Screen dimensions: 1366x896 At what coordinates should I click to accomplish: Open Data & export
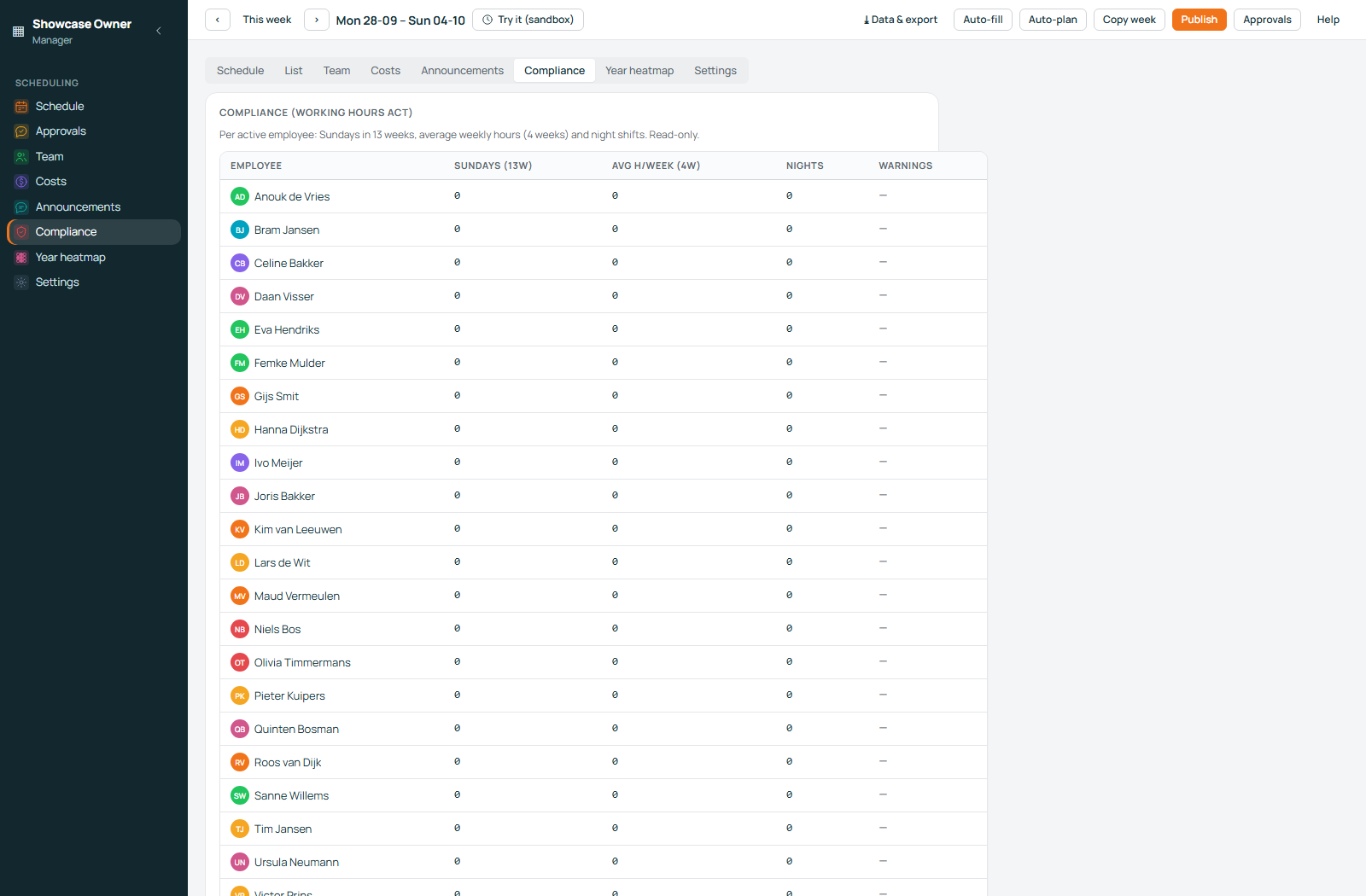pyautogui.click(x=900, y=20)
